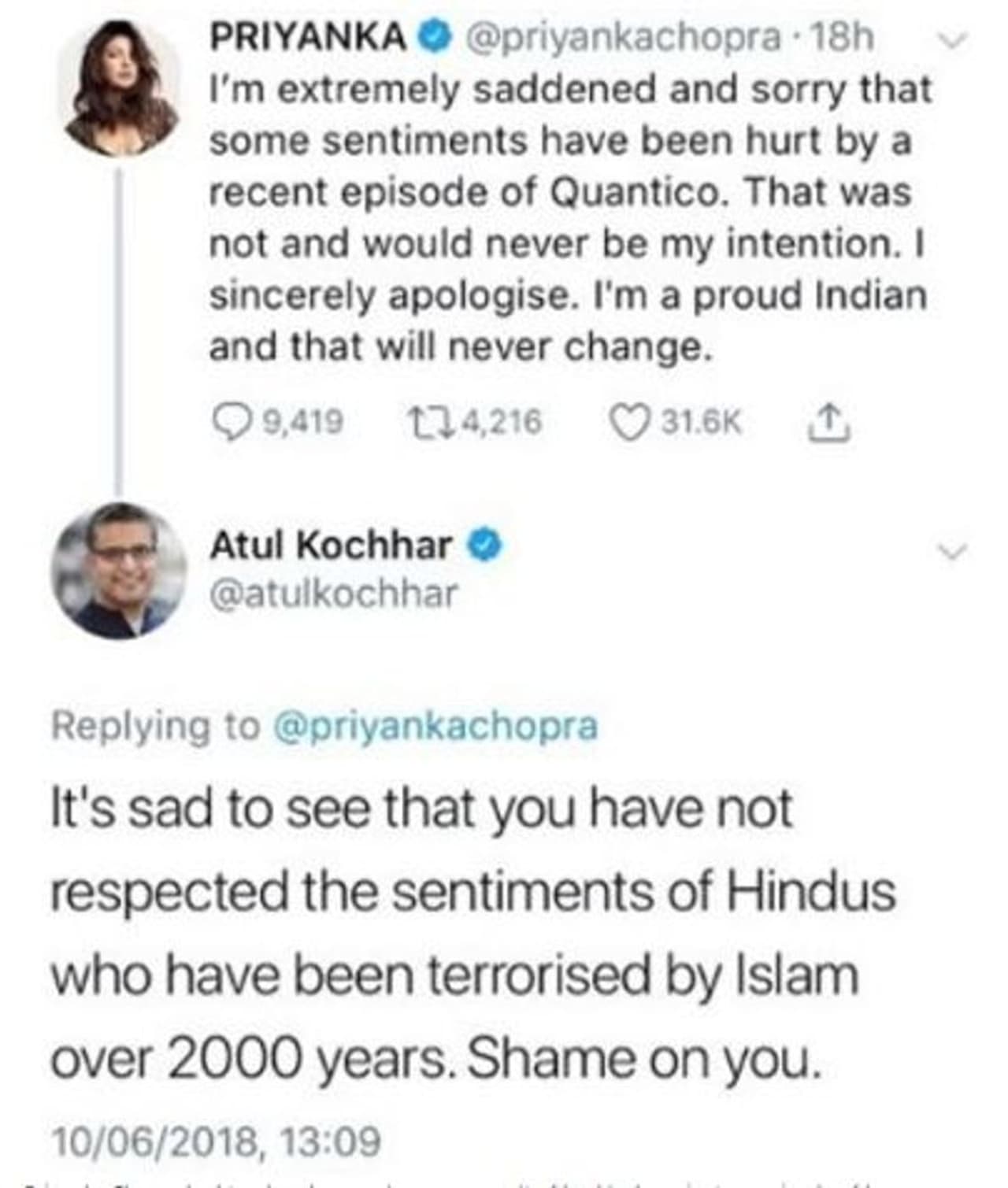The image size is (1008, 1188).
Task: Click the reply speech bubble icon
Action: pyautogui.click(x=230, y=423)
